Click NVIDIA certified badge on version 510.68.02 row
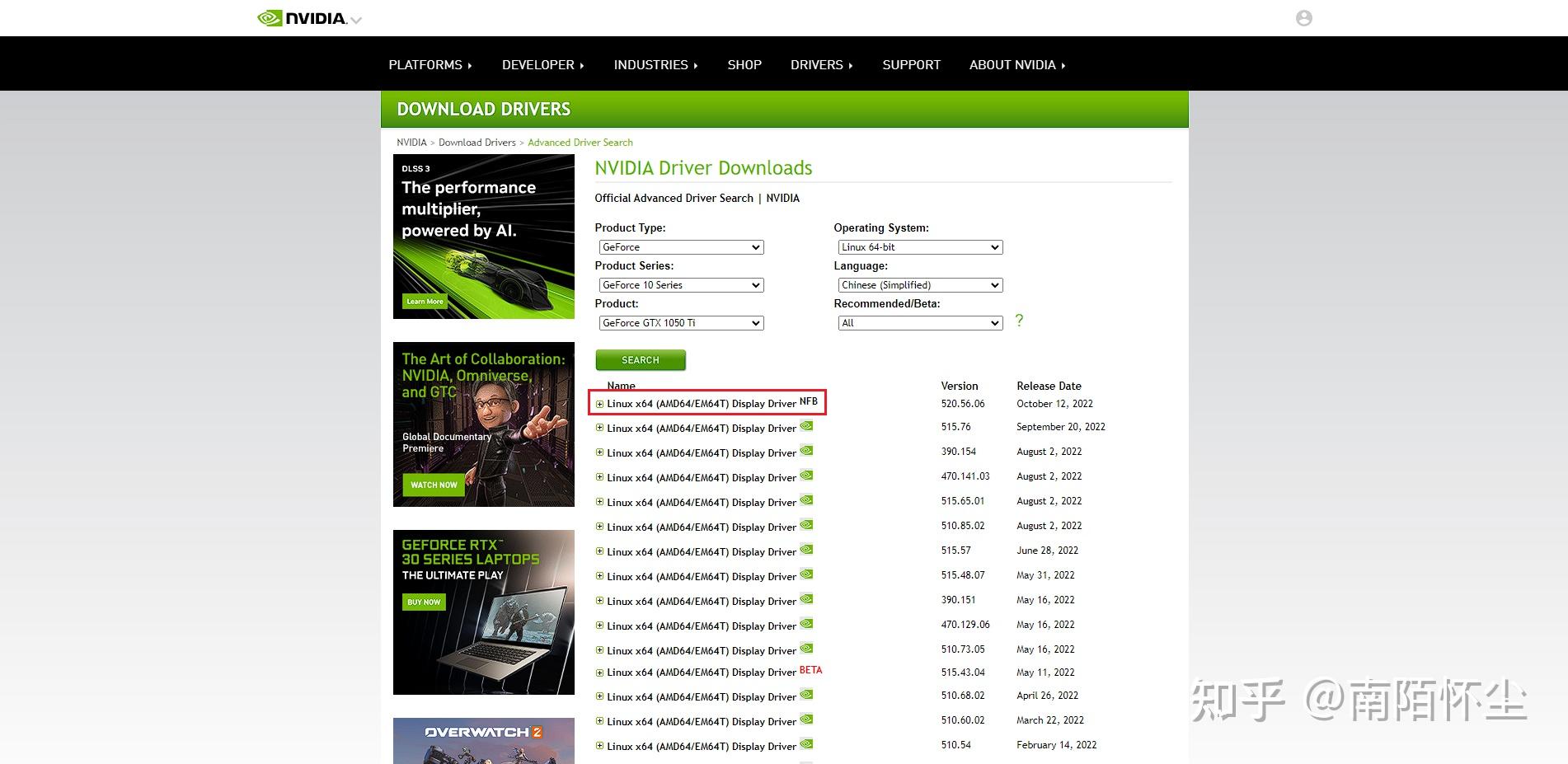 click(x=806, y=695)
